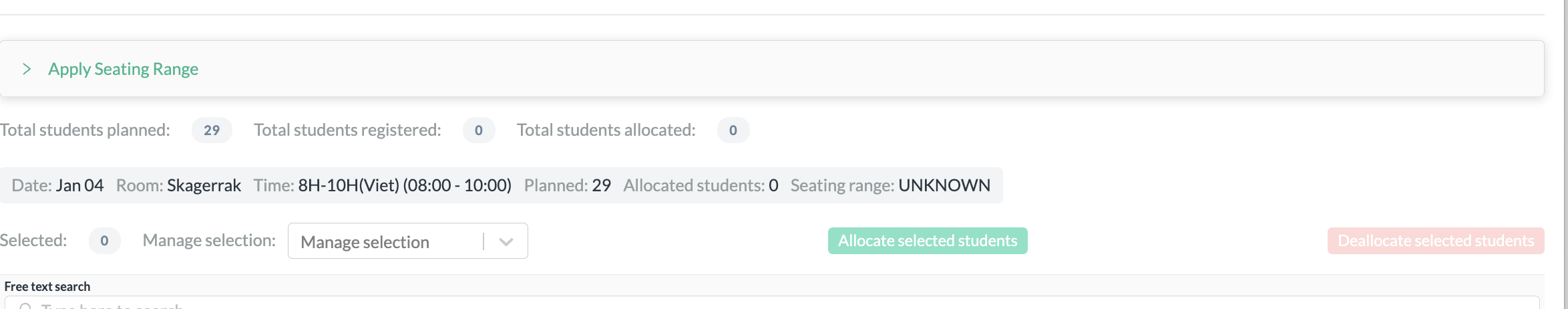Click the Total students planned badge 29
1568x309 pixels.
[212, 130]
